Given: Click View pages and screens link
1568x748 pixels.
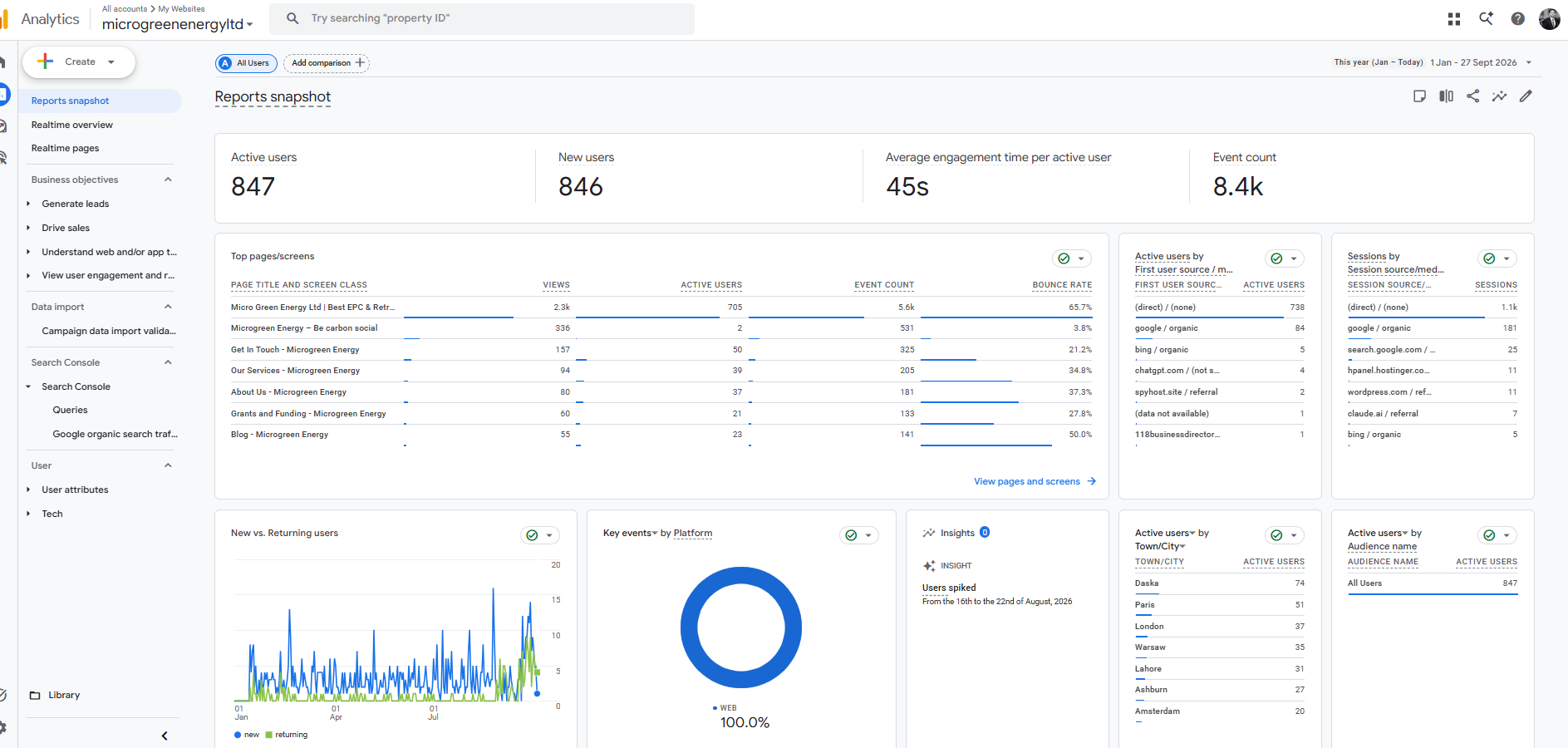Looking at the screenshot, I should pyautogui.click(x=1035, y=481).
